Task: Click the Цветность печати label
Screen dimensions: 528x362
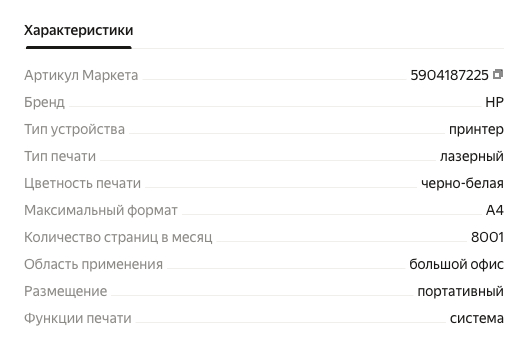Action: click(82, 183)
